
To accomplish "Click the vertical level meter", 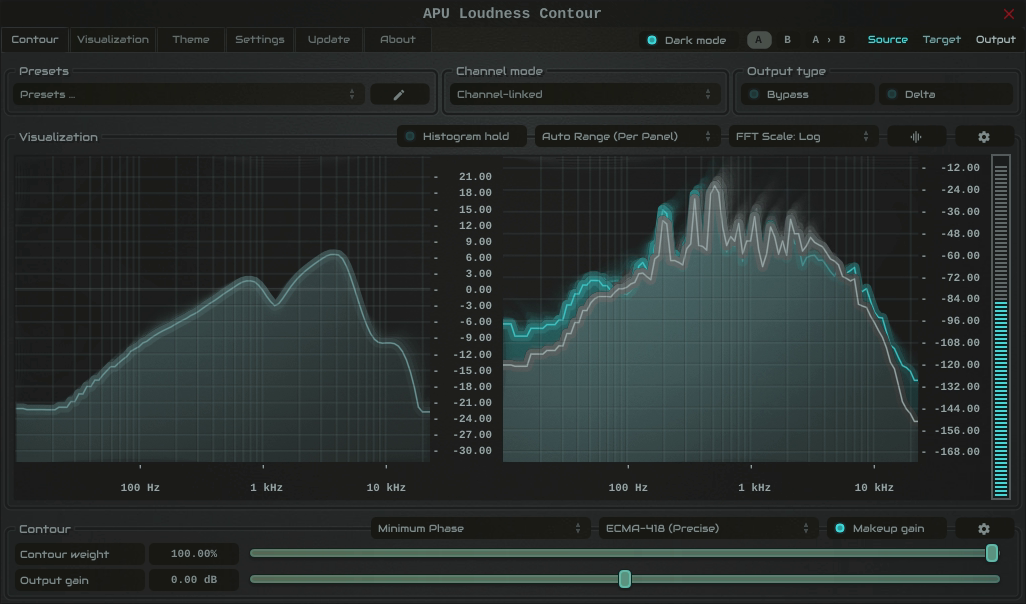I will (x=1000, y=327).
